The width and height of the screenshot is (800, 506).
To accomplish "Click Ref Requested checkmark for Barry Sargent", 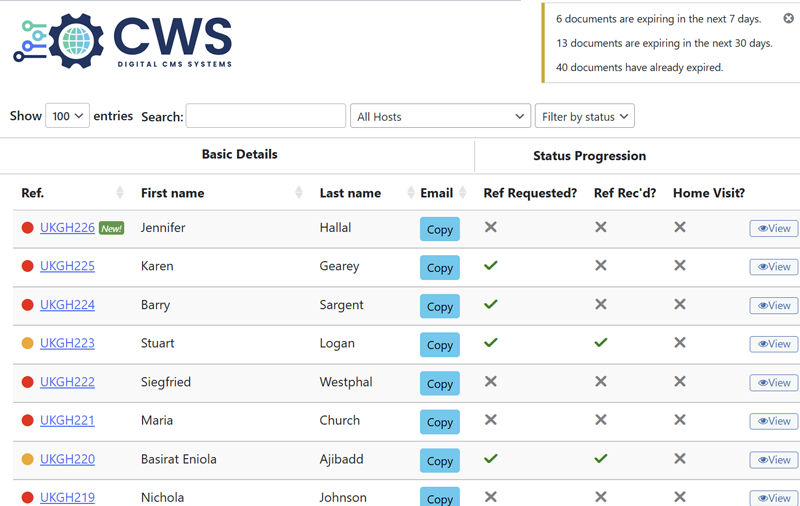I will pos(491,304).
